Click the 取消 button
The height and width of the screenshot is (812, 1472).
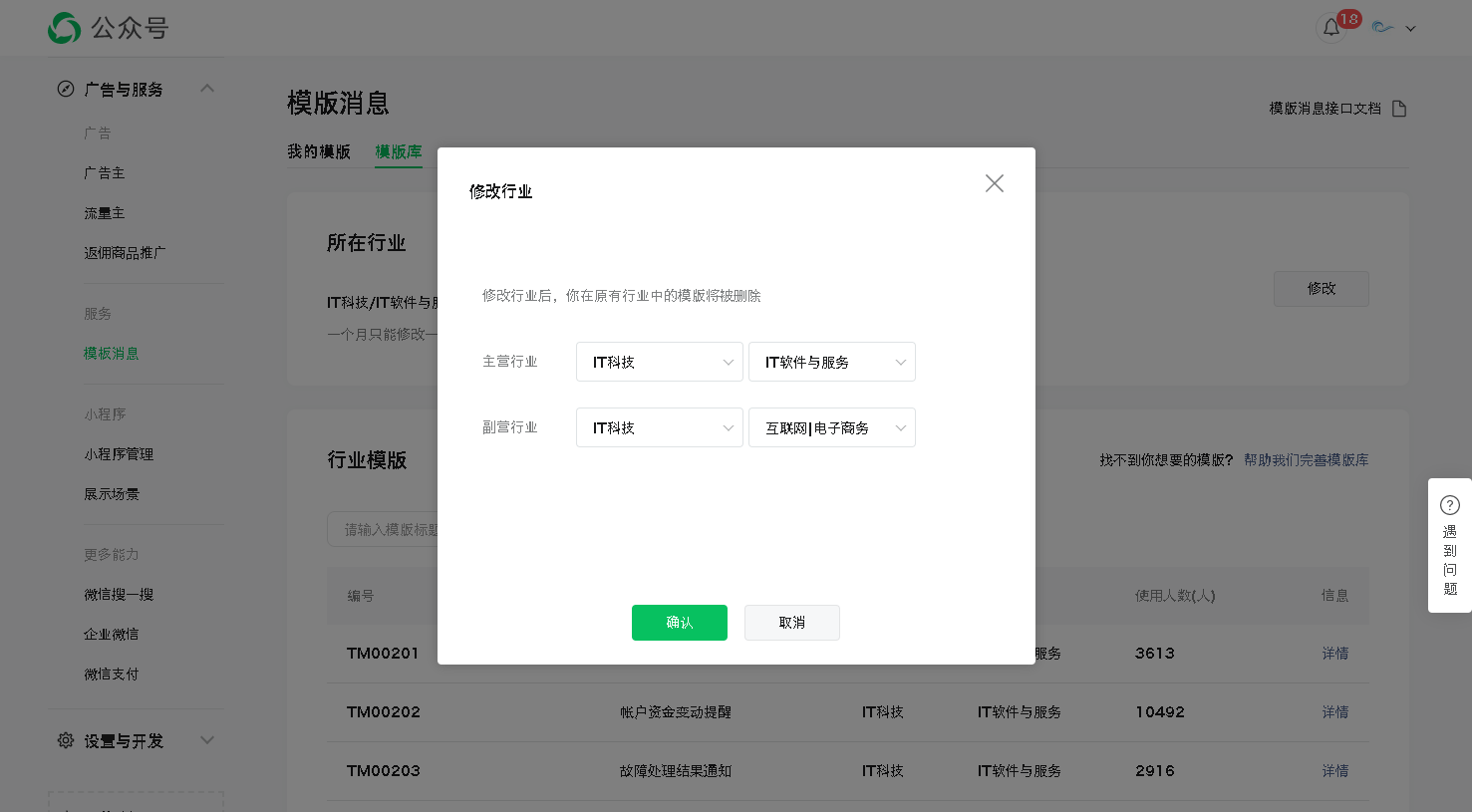pos(791,623)
